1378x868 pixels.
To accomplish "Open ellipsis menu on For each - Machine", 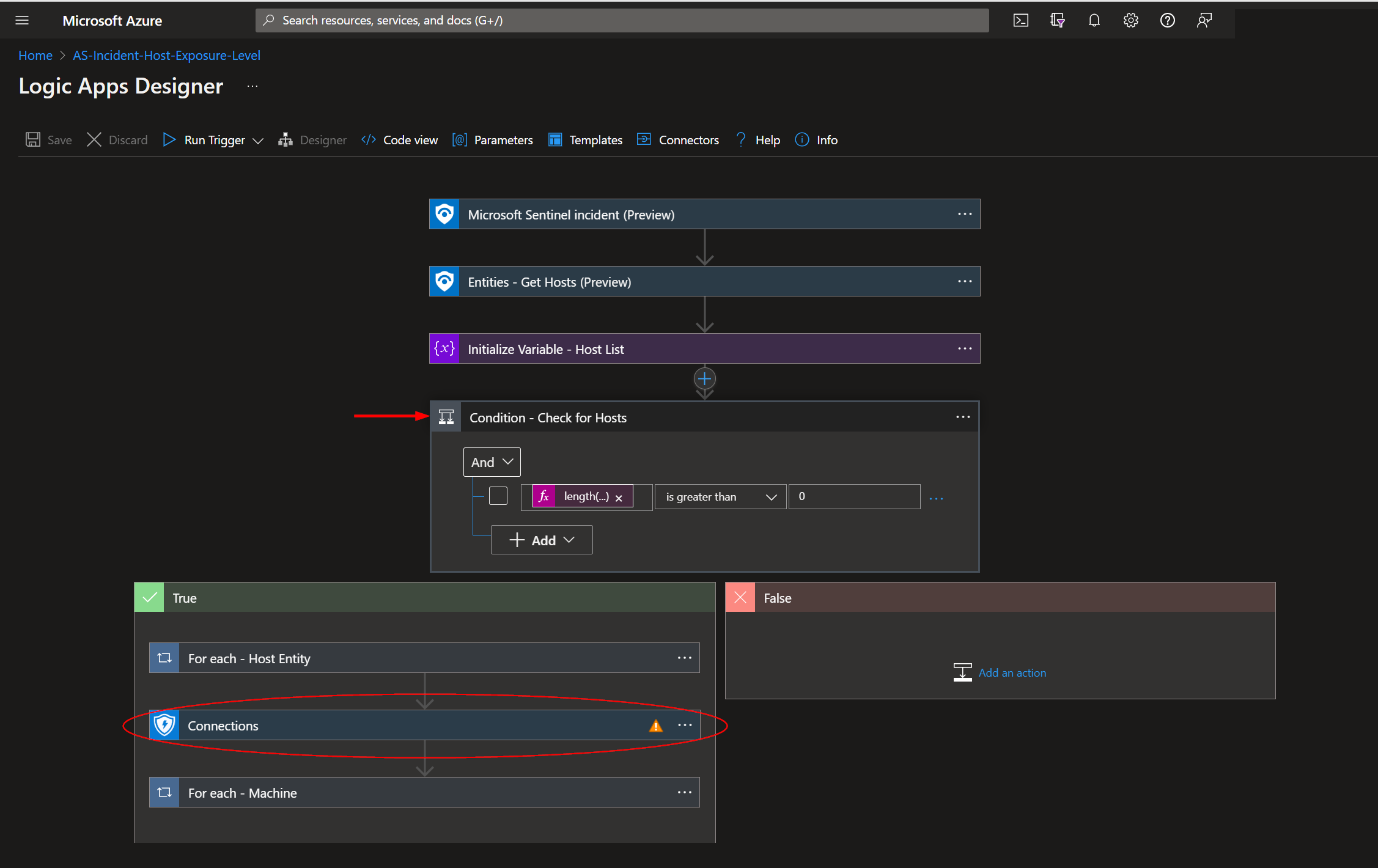I will [x=685, y=792].
